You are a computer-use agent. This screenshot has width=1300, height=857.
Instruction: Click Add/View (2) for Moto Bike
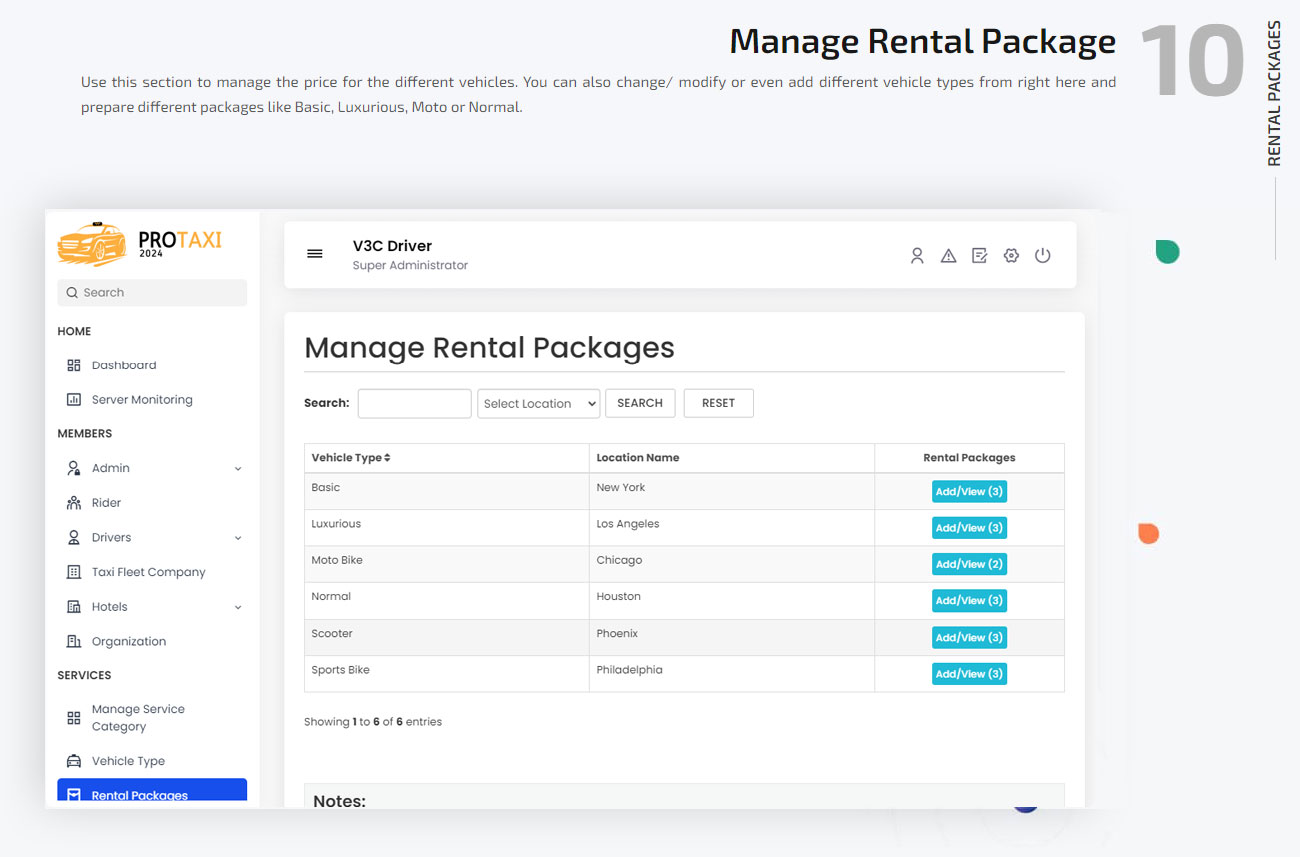pyautogui.click(x=969, y=564)
